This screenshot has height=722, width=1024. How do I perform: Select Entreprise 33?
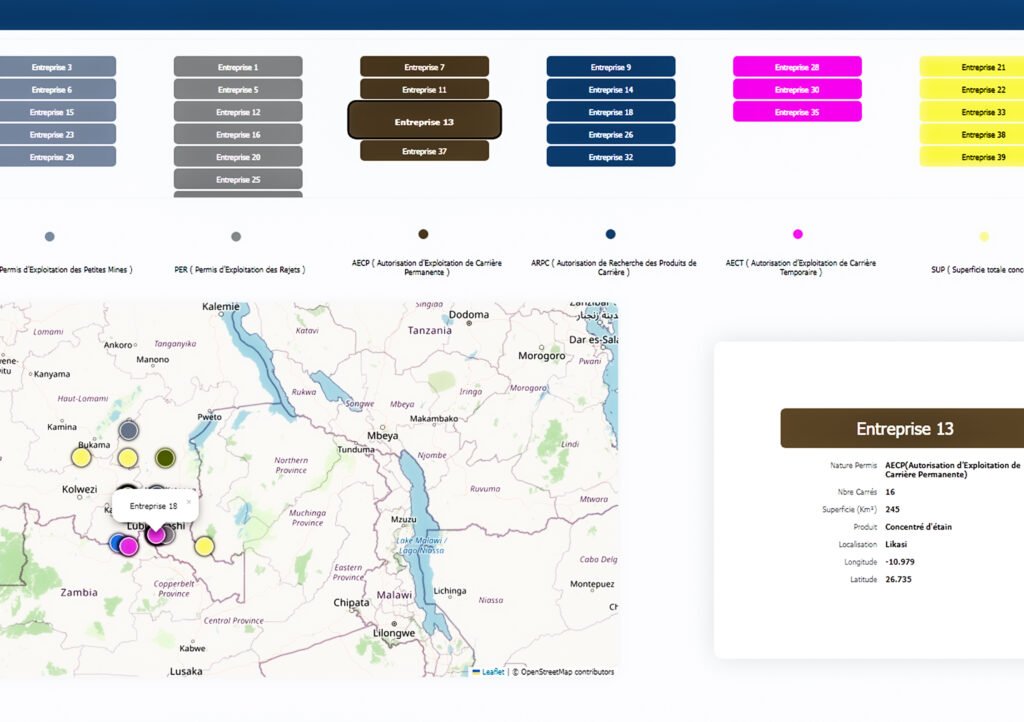click(972, 112)
